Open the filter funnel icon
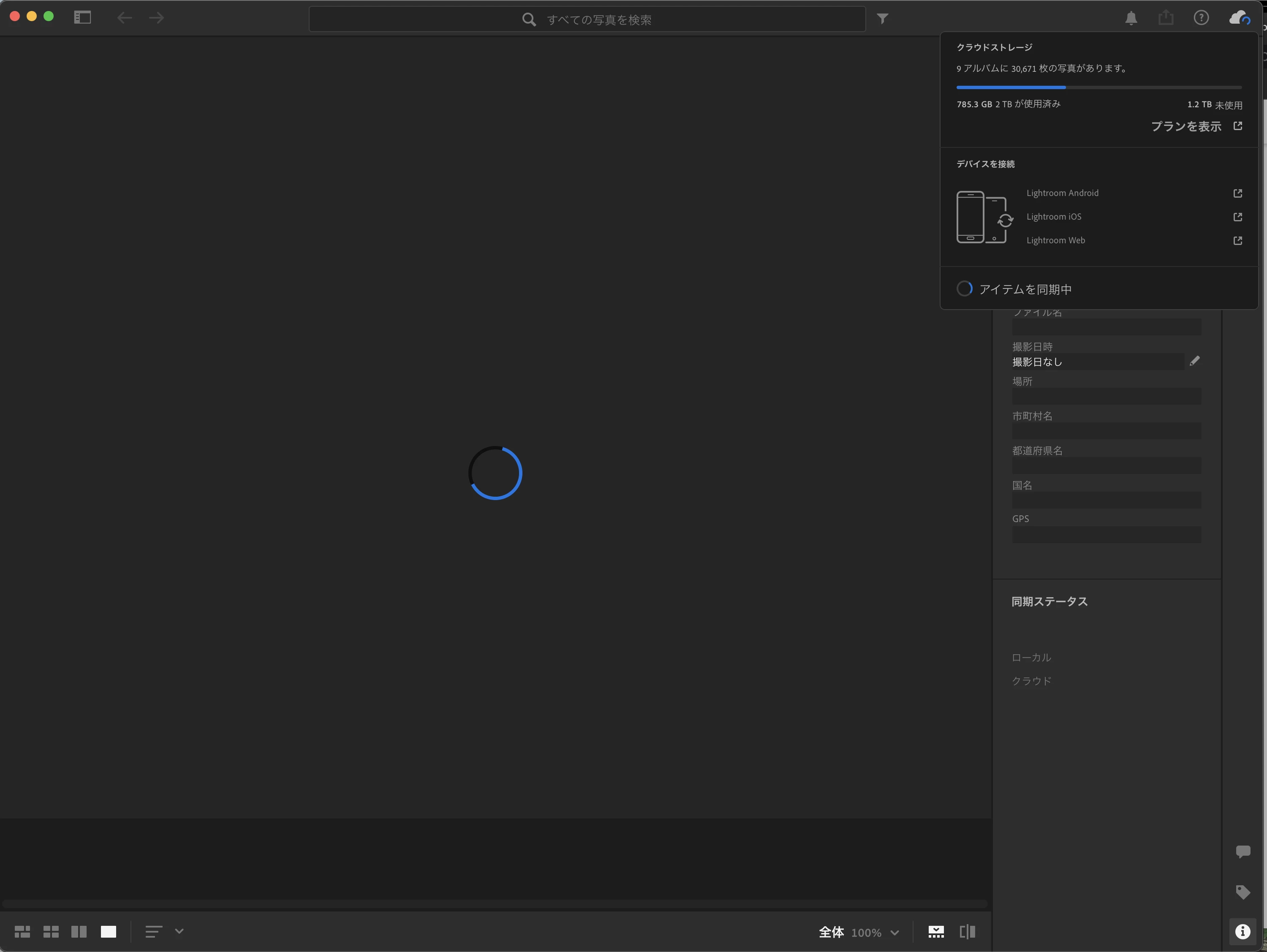1267x952 pixels. tap(883, 19)
